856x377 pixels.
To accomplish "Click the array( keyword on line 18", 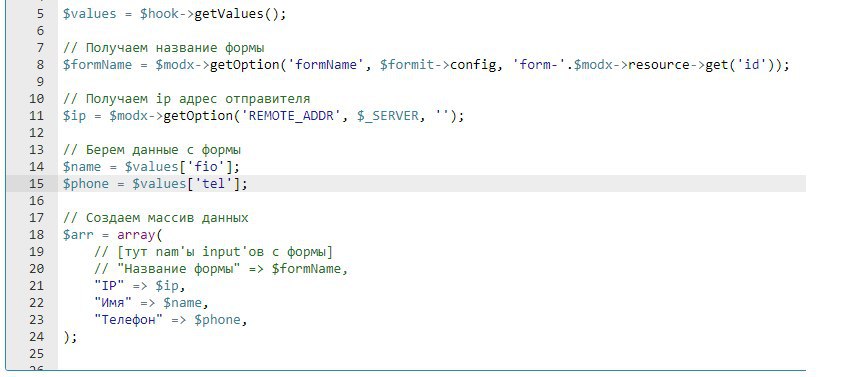I will pos(140,235).
